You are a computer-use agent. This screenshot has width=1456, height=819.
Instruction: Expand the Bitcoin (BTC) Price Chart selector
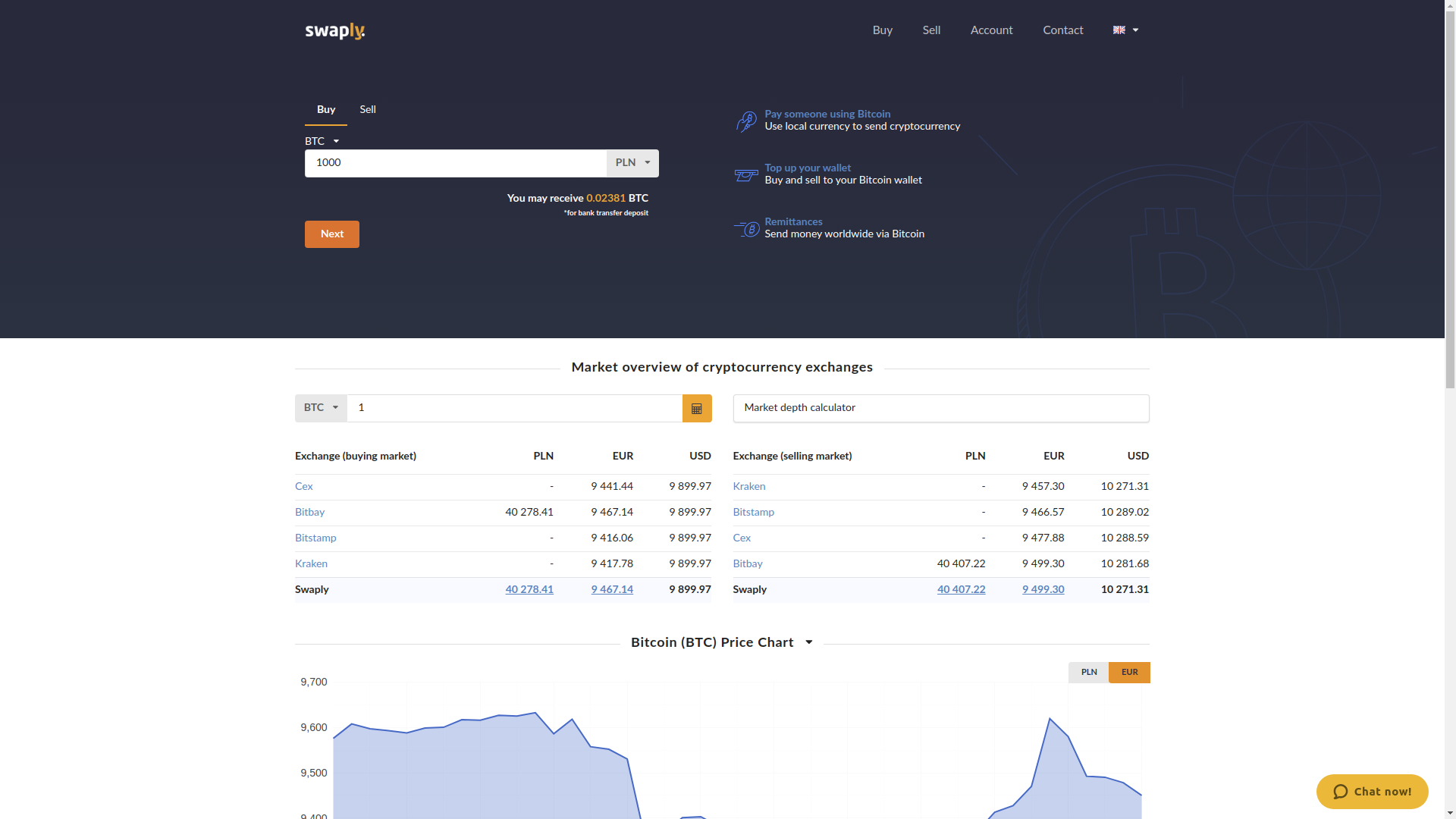click(x=808, y=642)
